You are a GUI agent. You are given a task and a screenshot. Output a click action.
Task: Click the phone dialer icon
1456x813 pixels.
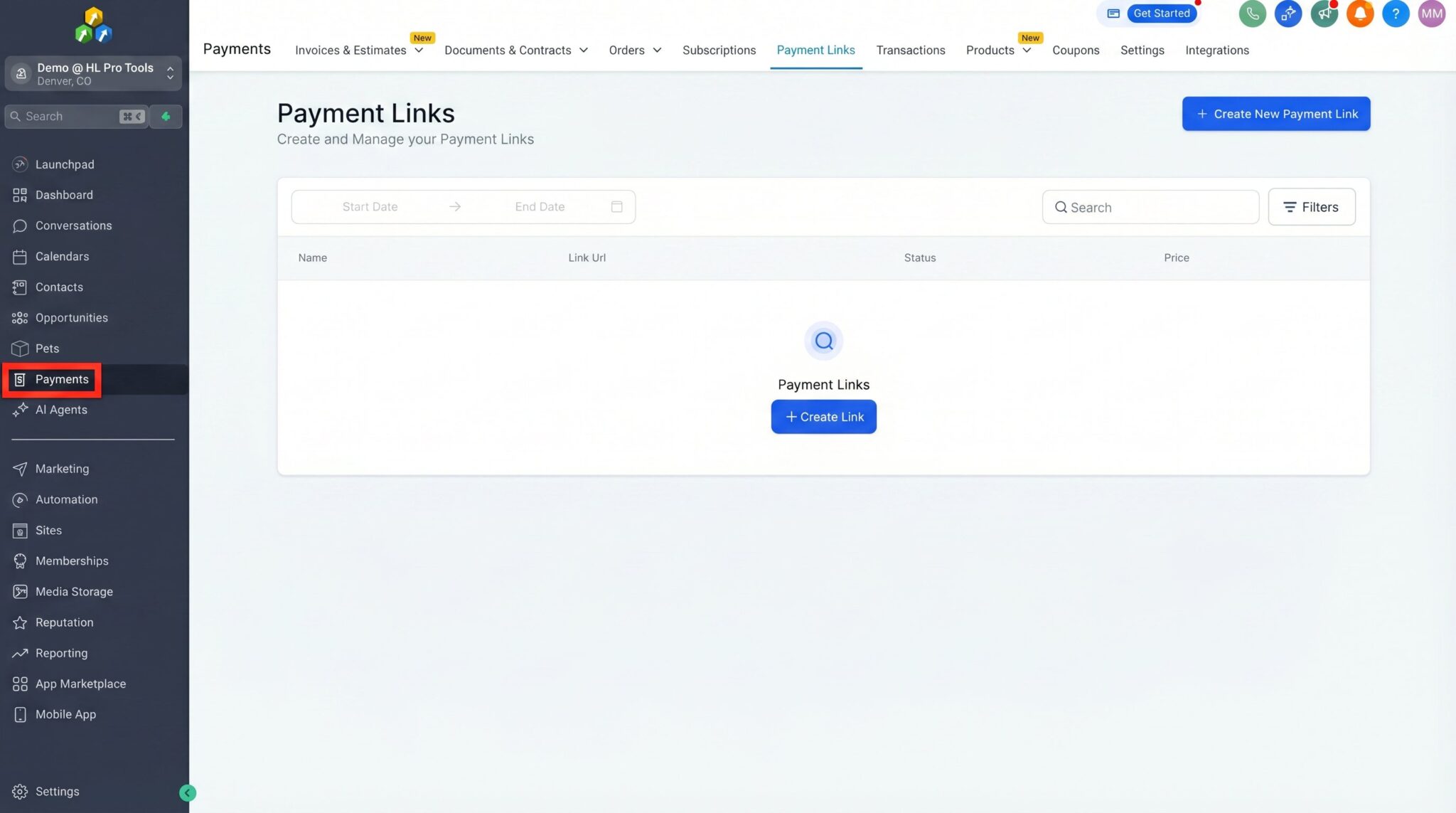coord(1252,14)
